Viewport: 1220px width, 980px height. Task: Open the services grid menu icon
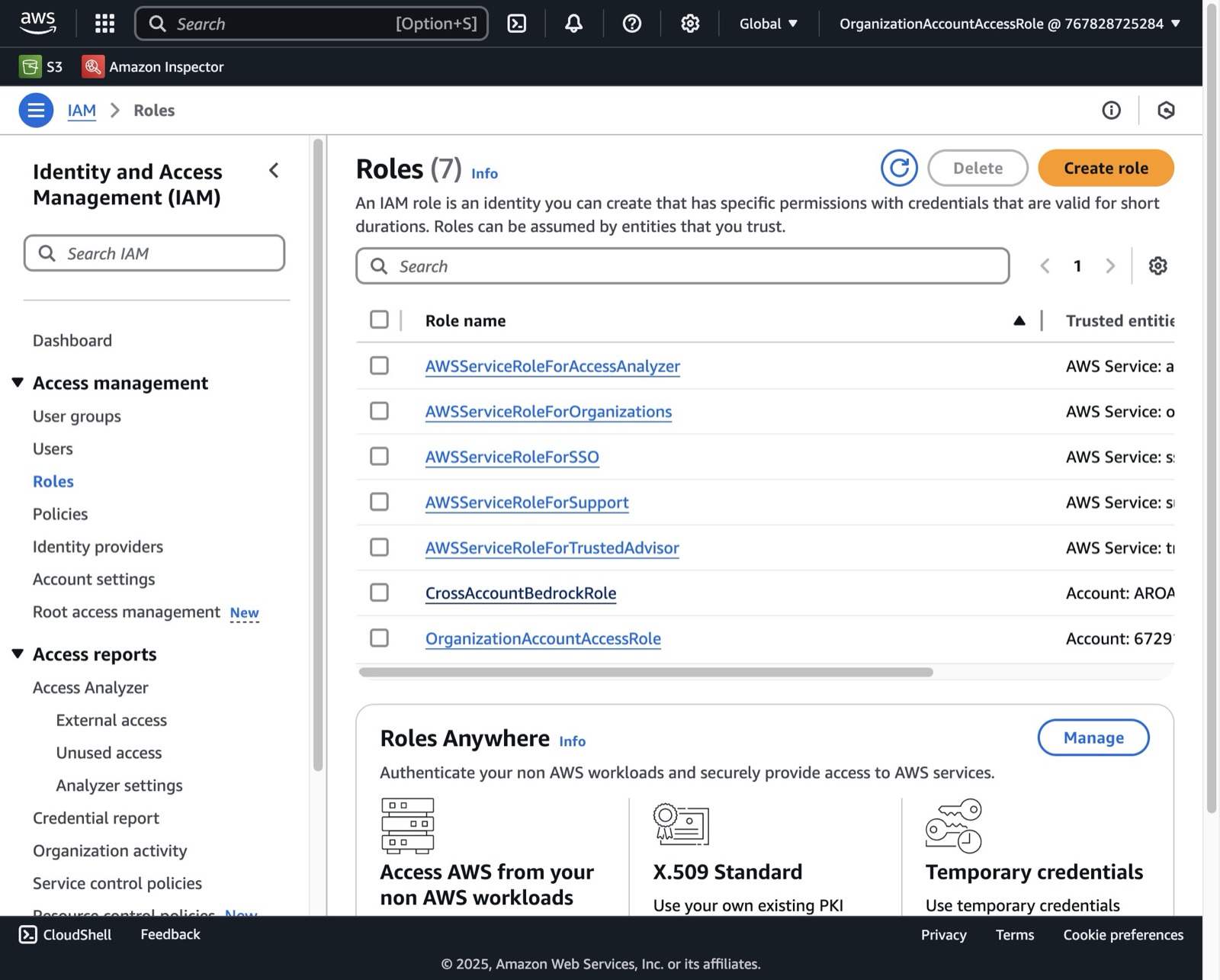(104, 24)
